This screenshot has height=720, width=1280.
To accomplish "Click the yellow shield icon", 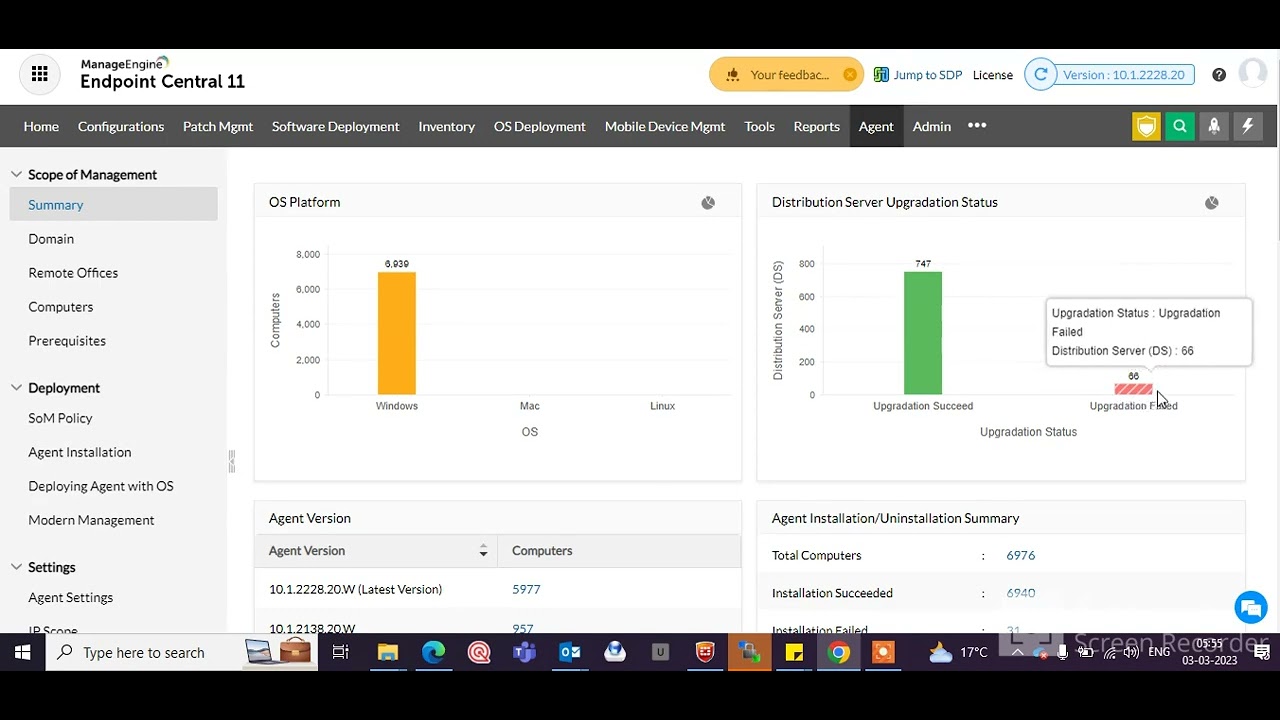I will point(1146,126).
